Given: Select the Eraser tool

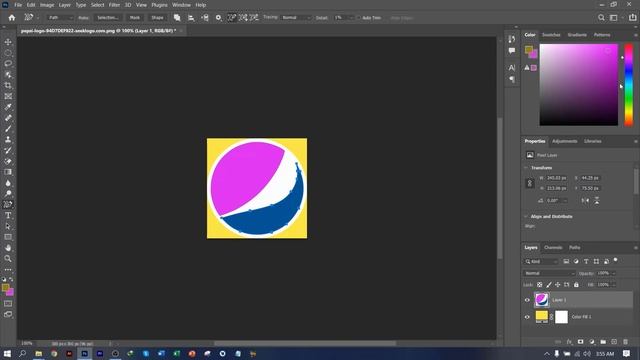Looking at the screenshot, I should coord(8,161).
